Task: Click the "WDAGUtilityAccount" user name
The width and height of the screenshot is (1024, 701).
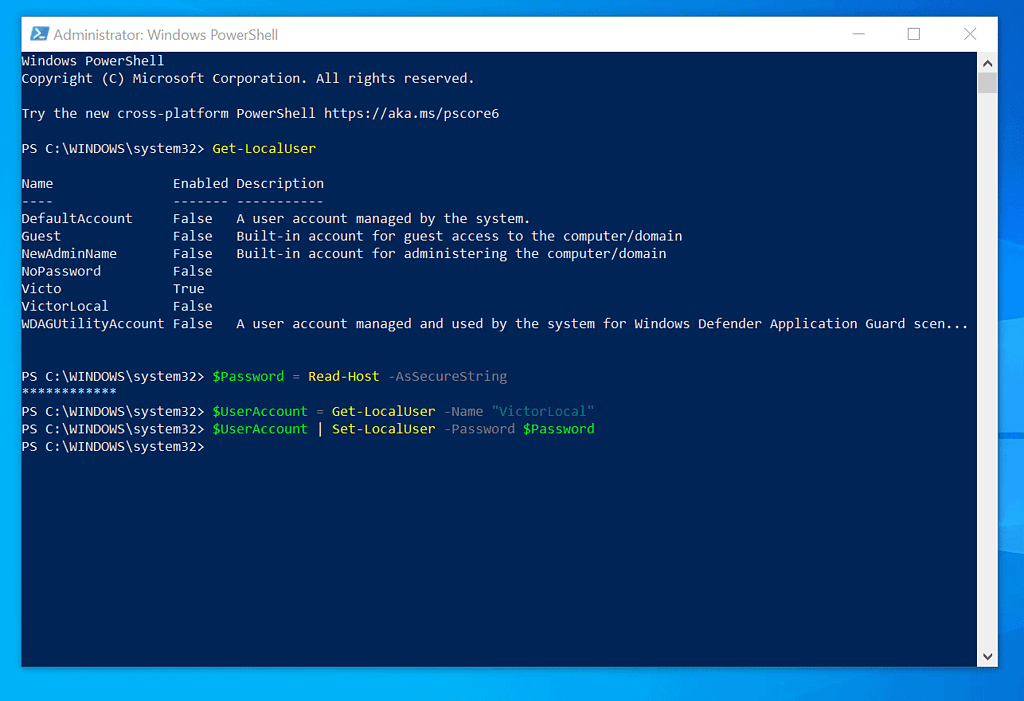Action: click(93, 324)
